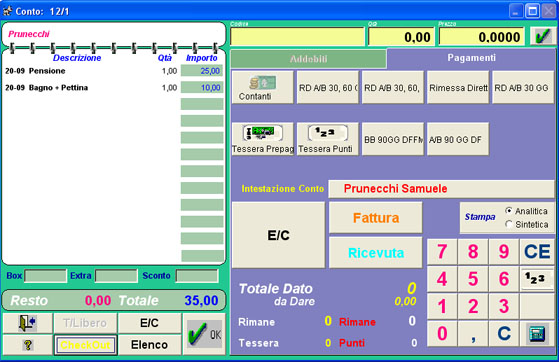
Task: Click the Codice input field
Action: (x=297, y=36)
